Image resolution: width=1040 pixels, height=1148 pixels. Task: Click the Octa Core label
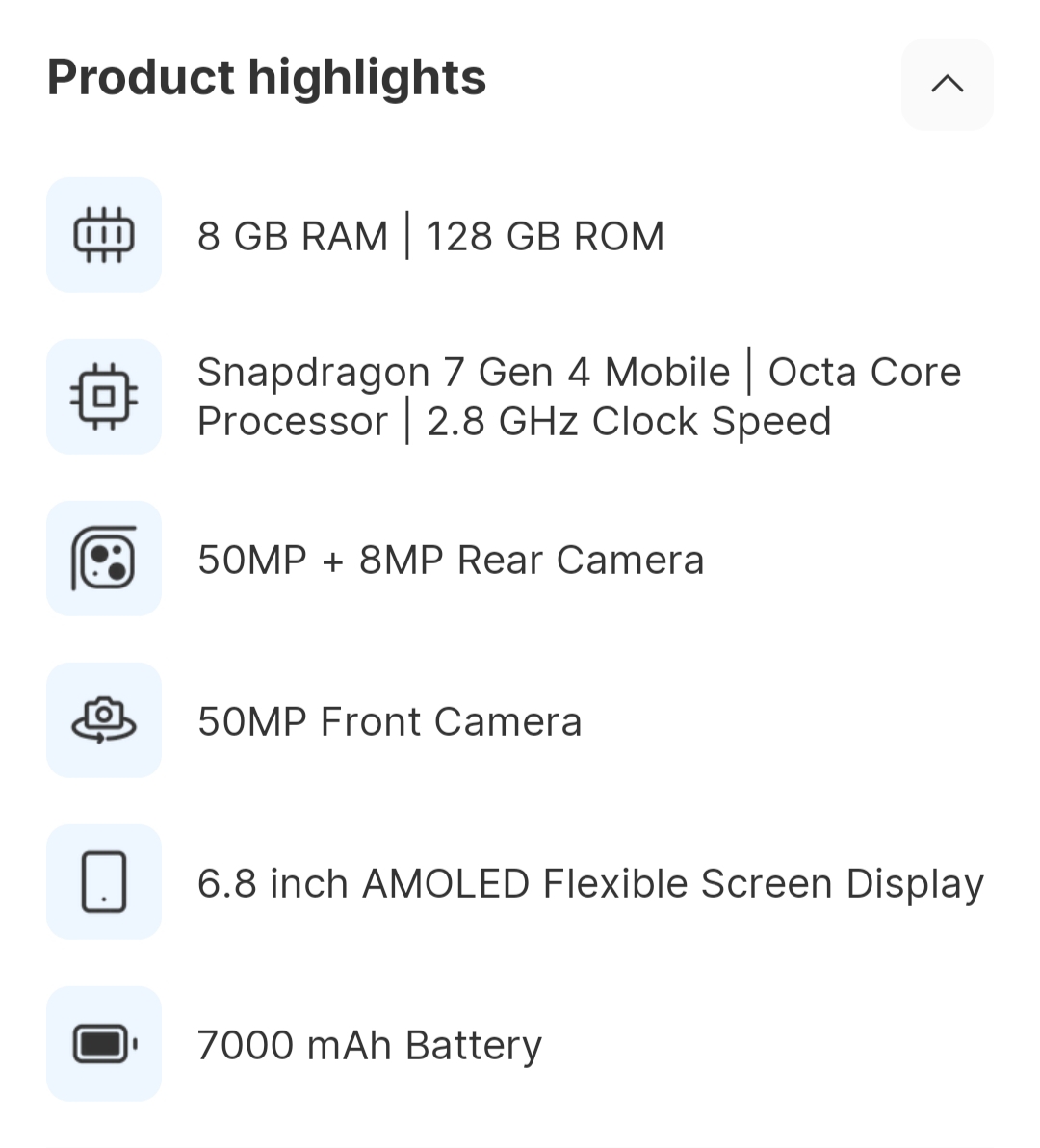(865, 373)
